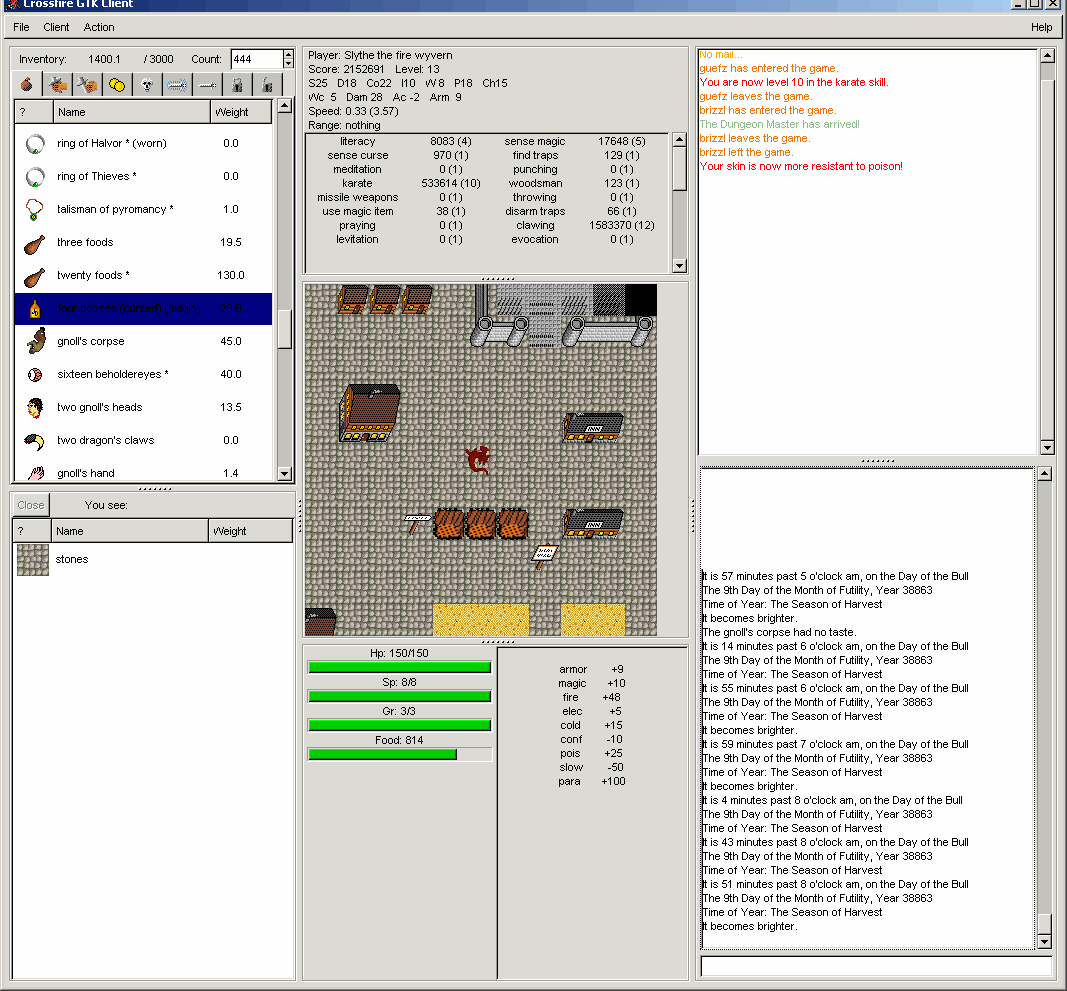Viewport: 1067px width, 991px height.
Task: Show locked items via closed padlock tab
Action: click(237, 84)
